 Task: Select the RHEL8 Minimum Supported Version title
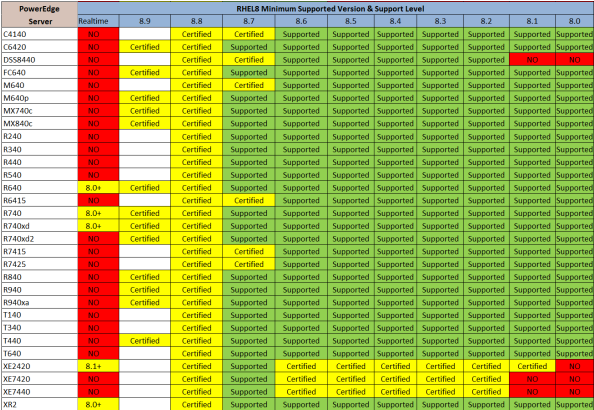(330, 8)
